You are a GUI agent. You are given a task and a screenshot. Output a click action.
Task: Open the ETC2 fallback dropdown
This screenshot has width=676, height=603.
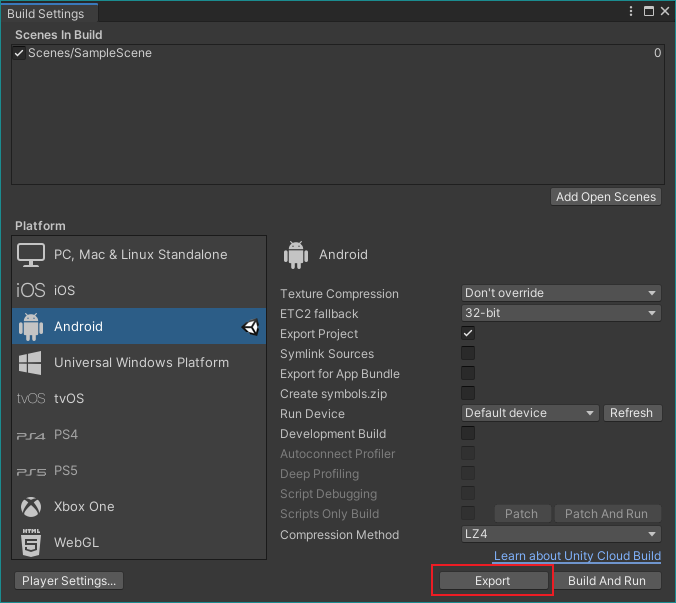point(561,313)
